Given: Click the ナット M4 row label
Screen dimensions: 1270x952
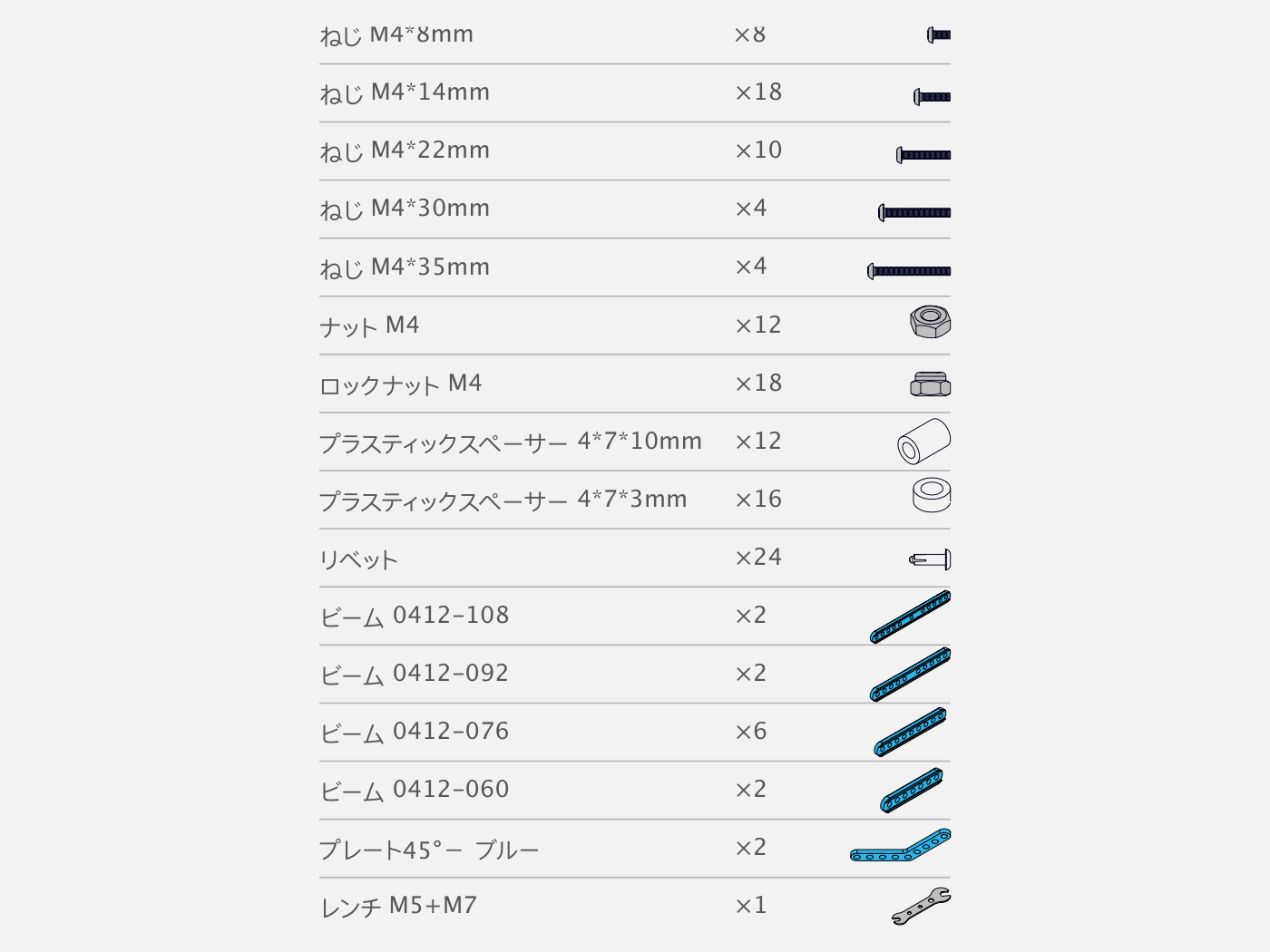Looking at the screenshot, I should (x=369, y=325).
